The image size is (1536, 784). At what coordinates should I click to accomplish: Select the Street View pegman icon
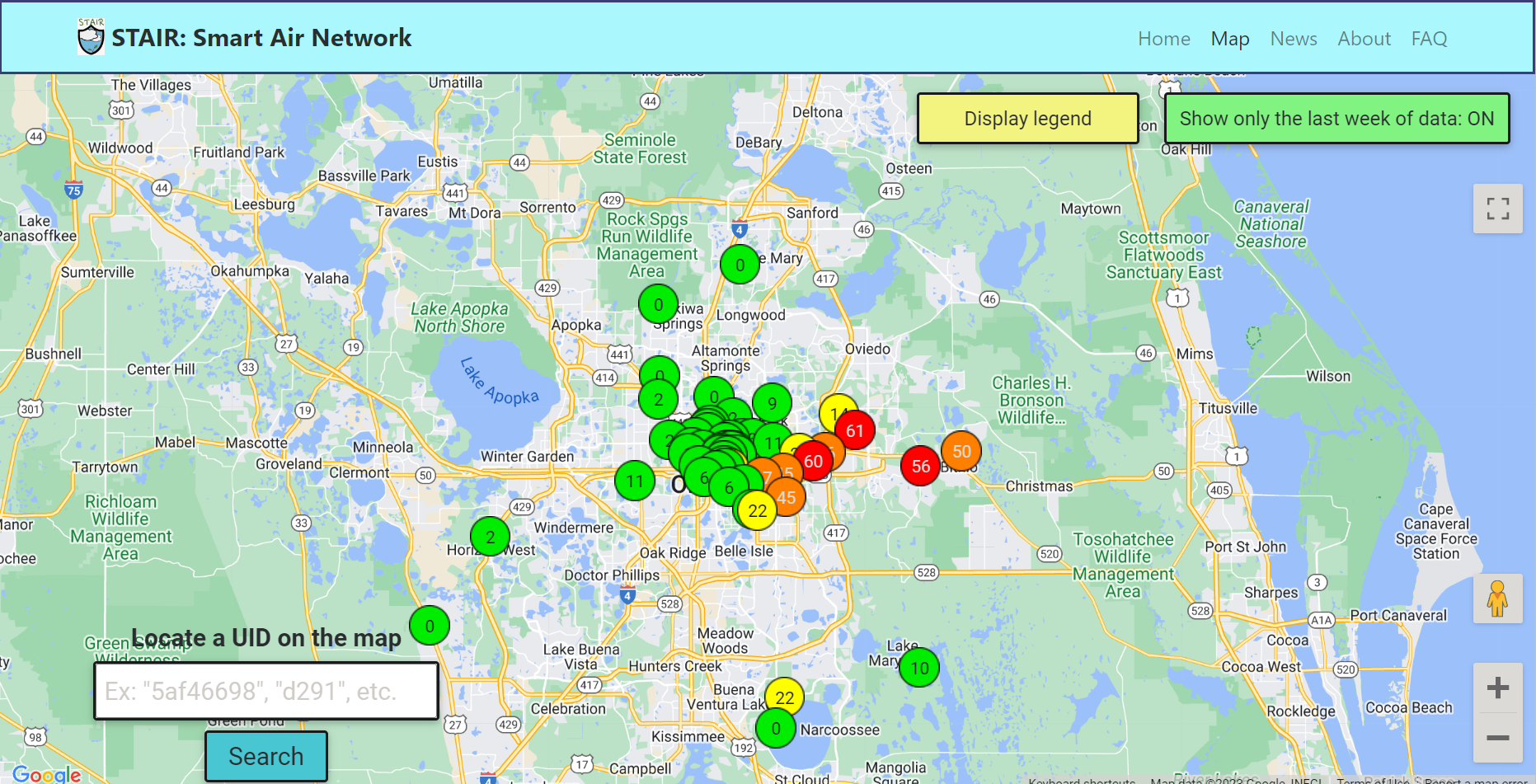[x=1497, y=599]
